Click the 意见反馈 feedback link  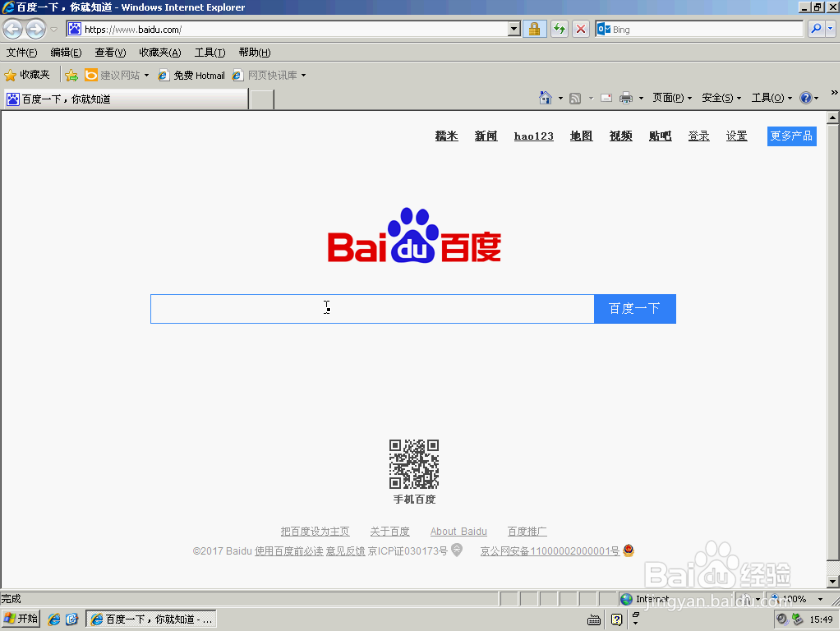point(346,551)
